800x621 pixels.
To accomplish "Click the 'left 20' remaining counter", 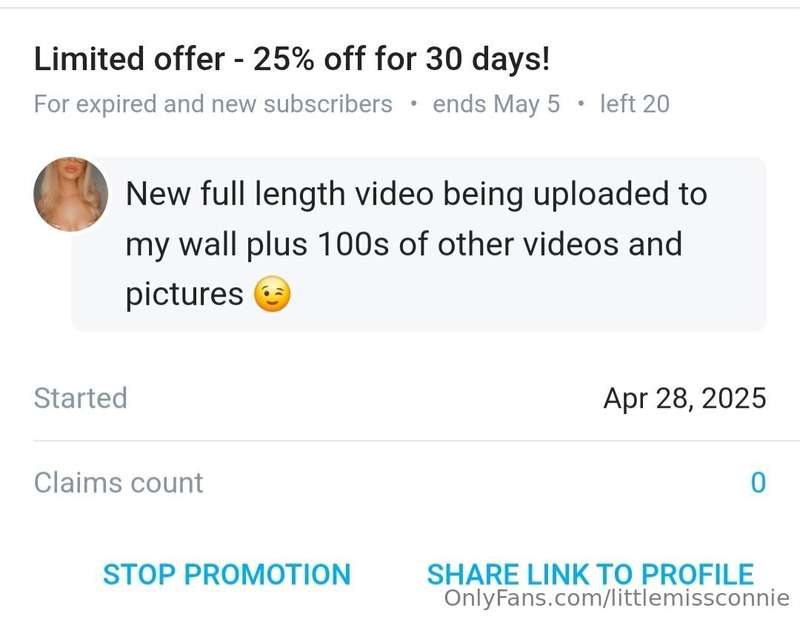I will tap(635, 104).
